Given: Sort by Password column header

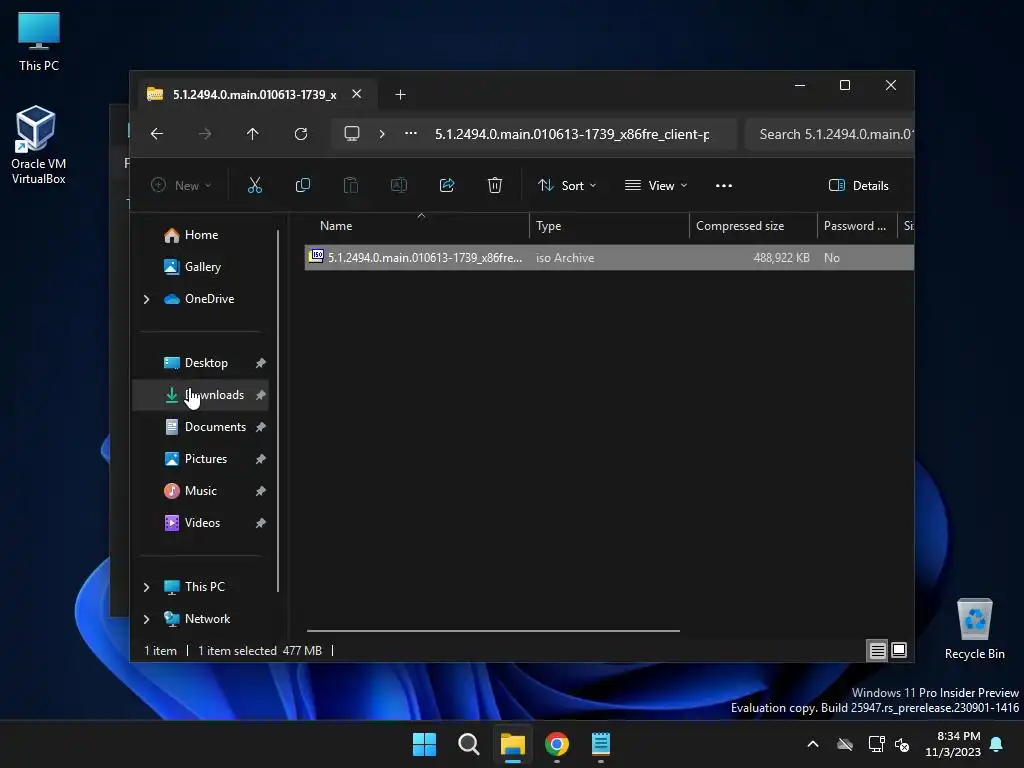Looking at the screenshot, I should [x=856, y=226].
